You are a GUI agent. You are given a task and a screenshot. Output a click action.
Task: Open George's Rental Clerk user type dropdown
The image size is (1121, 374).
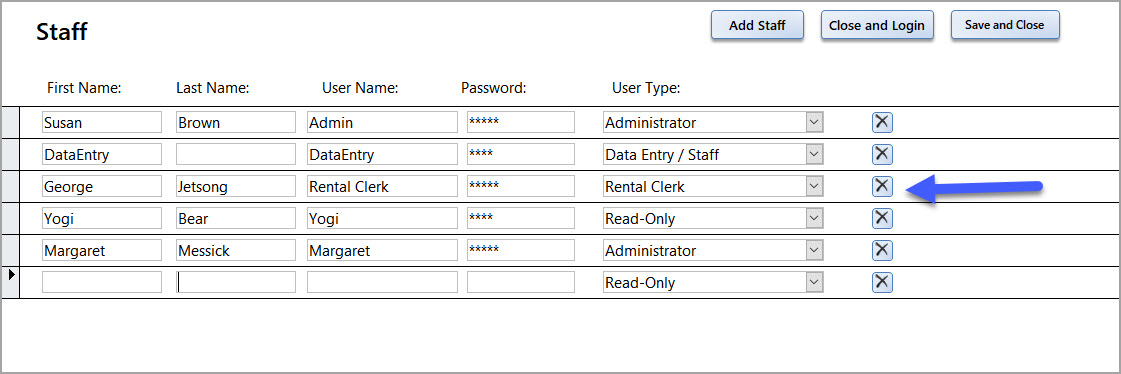coord(814,186)
